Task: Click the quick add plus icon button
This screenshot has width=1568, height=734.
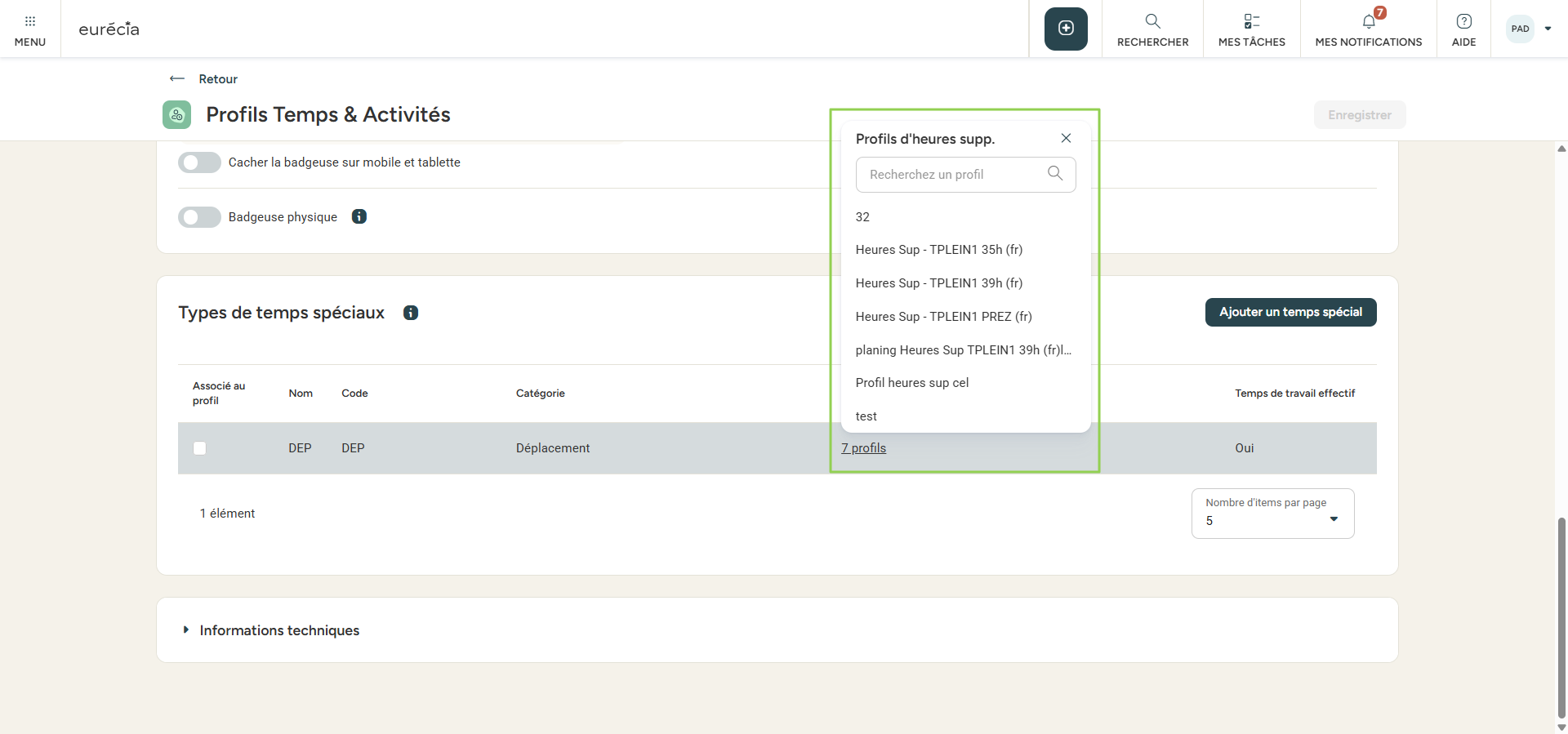Action: pyautogui.click(x=1066, y=29)
